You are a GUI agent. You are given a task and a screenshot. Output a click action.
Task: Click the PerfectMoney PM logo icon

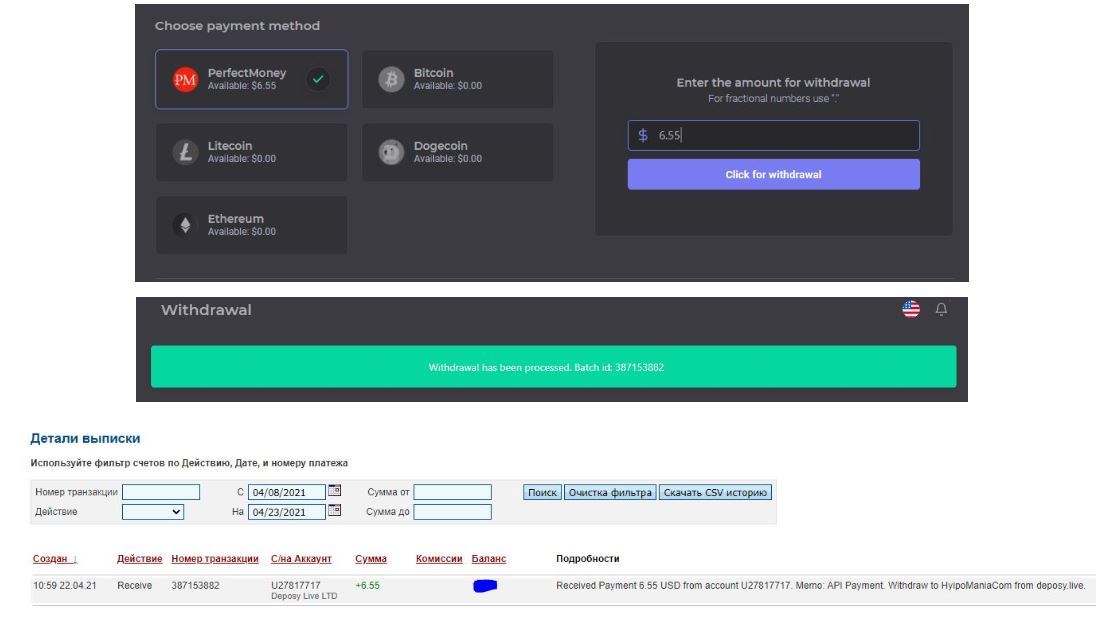click(x=186, y=79)
